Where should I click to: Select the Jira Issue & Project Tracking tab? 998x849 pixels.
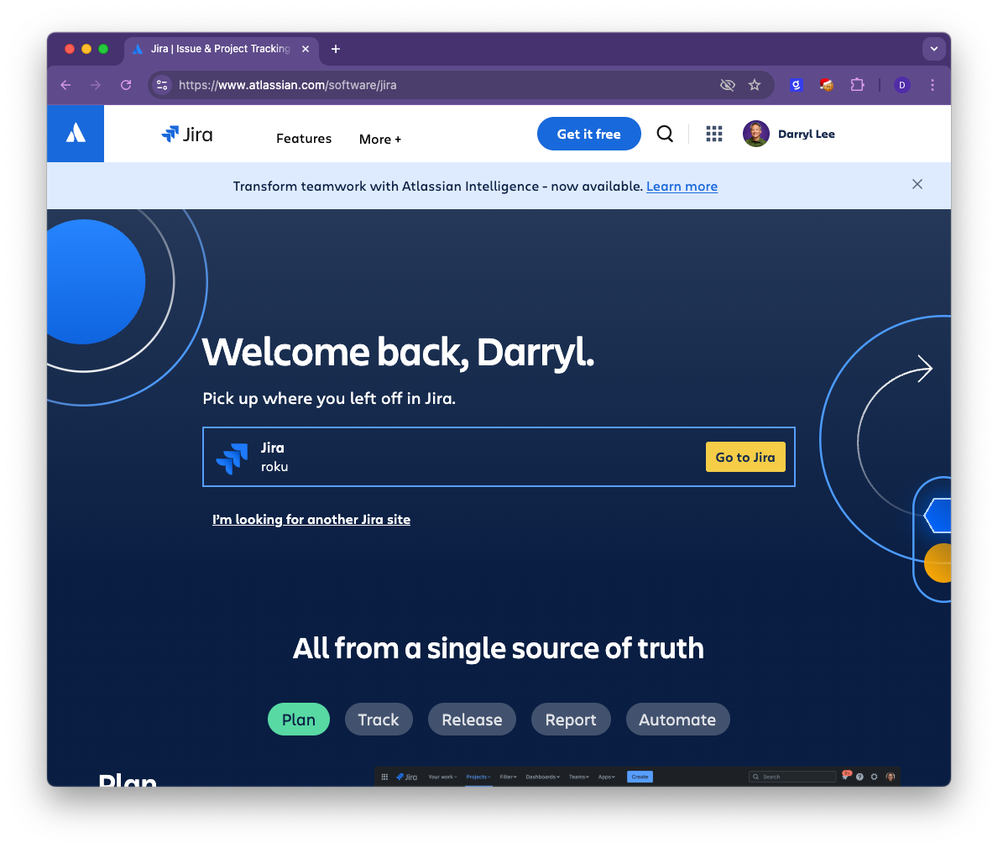(x=220, y=49)
